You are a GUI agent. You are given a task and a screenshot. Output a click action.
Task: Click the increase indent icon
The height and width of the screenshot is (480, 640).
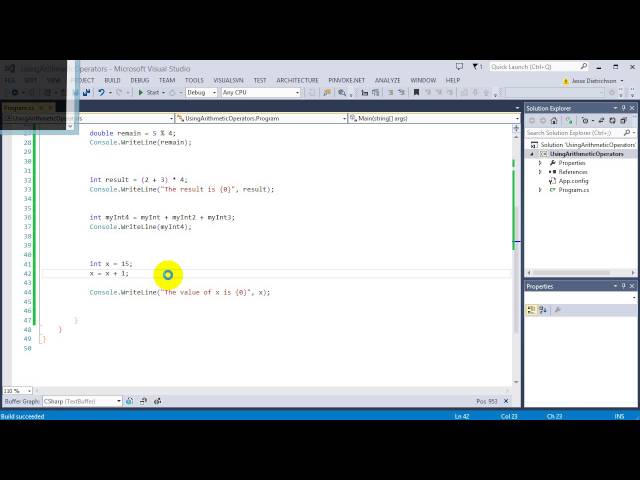(x=376, y=93)
